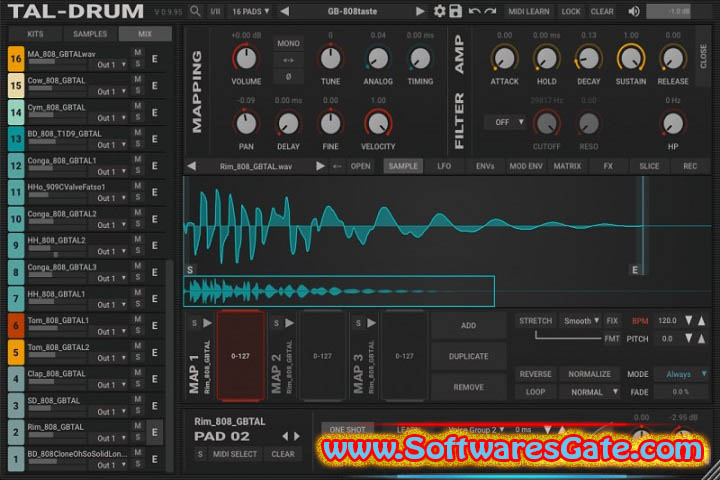Switch to the MIX tab

pyautogui.click(x=145, y=34)
